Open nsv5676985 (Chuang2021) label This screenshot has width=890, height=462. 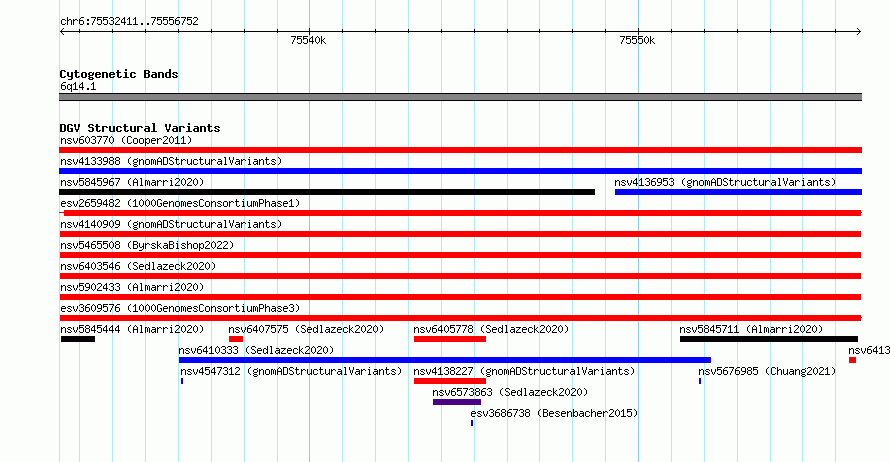[x=767, y=371]
